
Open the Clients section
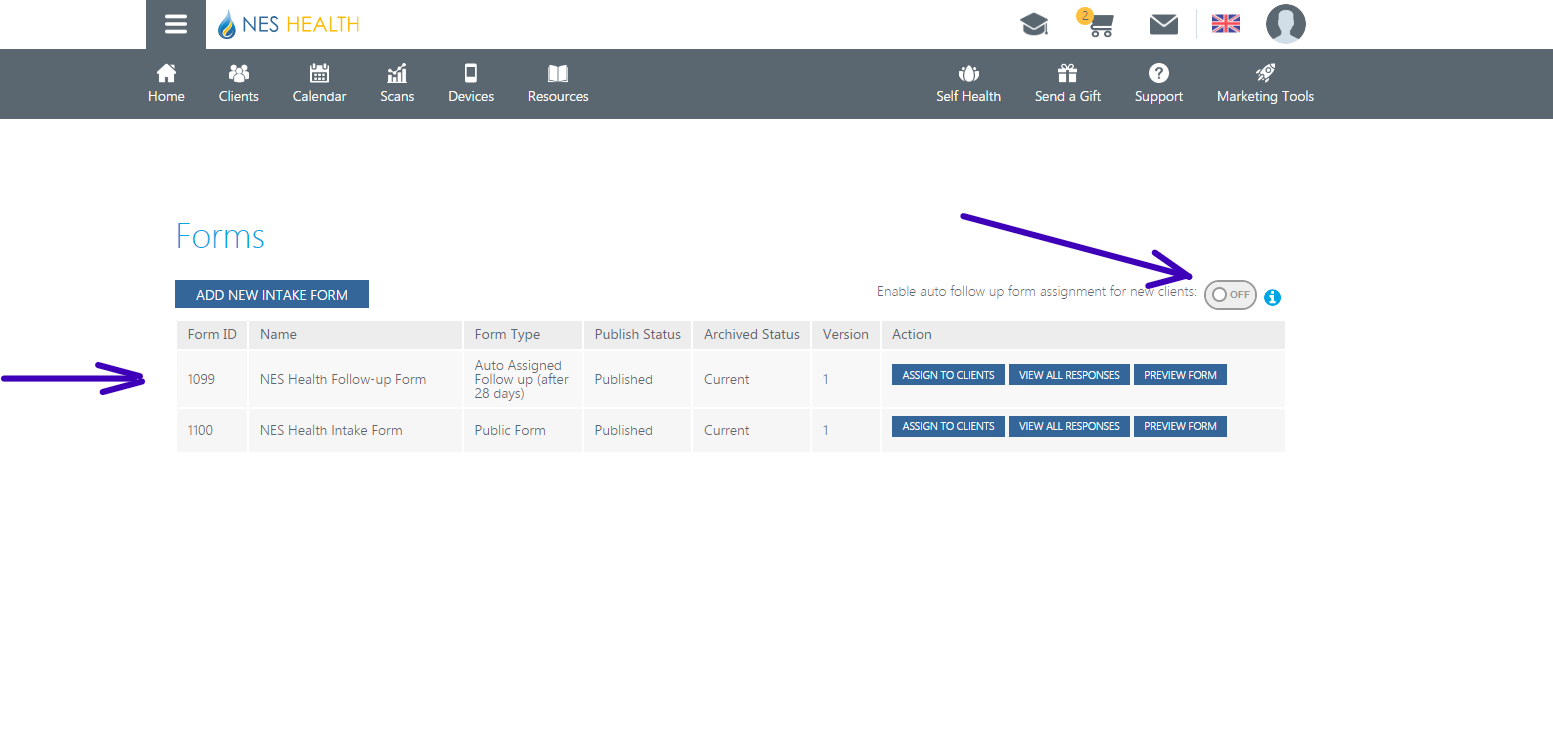(x=239, y=84)
